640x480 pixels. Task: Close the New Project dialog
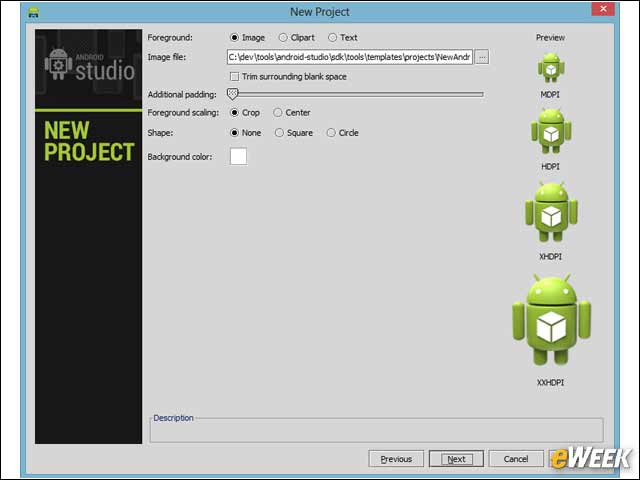(x=603, y=9)
